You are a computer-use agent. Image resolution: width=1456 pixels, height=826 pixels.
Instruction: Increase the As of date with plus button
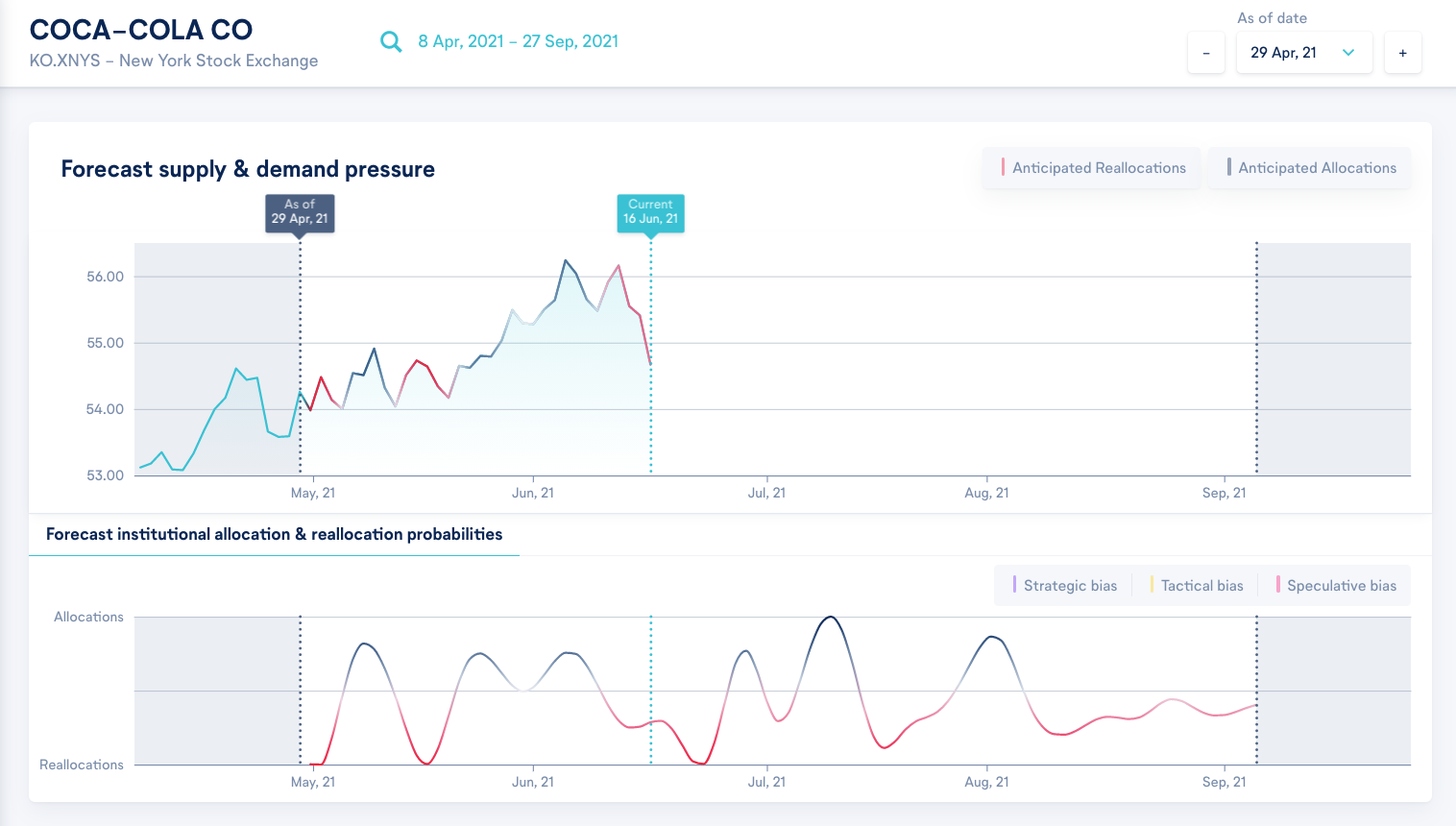pyautogui.click(x=1403, y=53)
